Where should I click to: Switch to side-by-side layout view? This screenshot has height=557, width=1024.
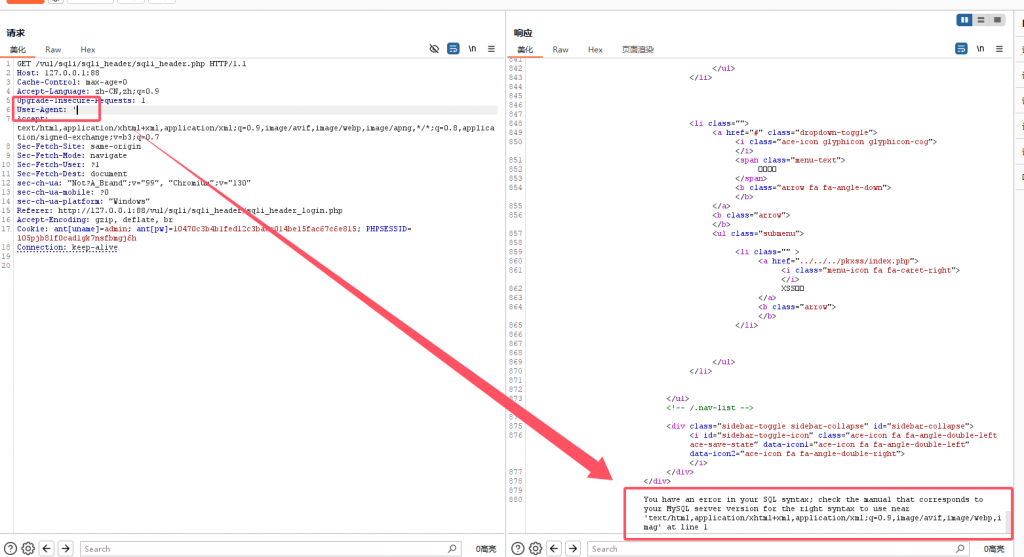coord(964,20)
